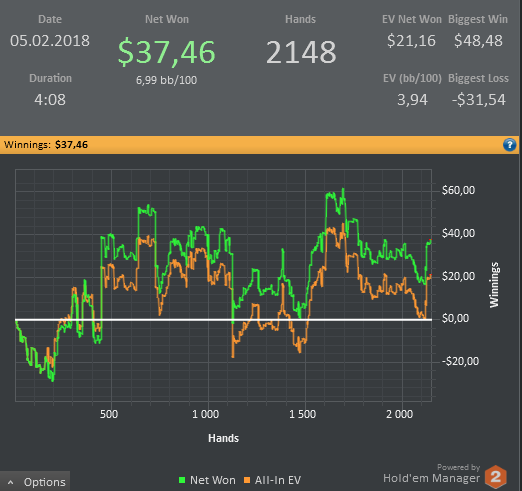The width and height of the screenshot is (522, 491).
Task: Click the red endpoint of the green Net Won line
Action: pyautogui.click(x=431, y=240)
